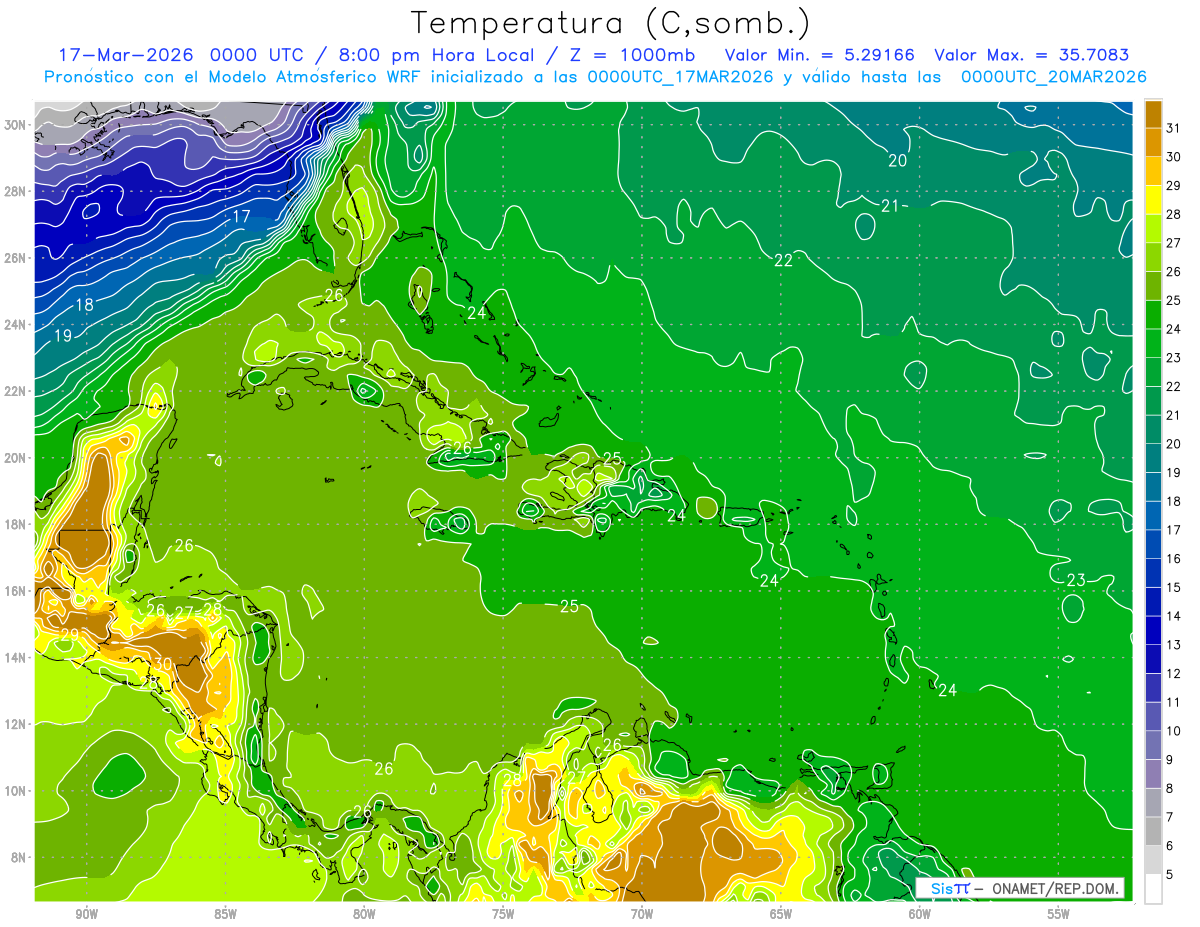Click the '80W' longitude axis label
The height and width of the screenshot is (927, 1200).
coord(364,914)
